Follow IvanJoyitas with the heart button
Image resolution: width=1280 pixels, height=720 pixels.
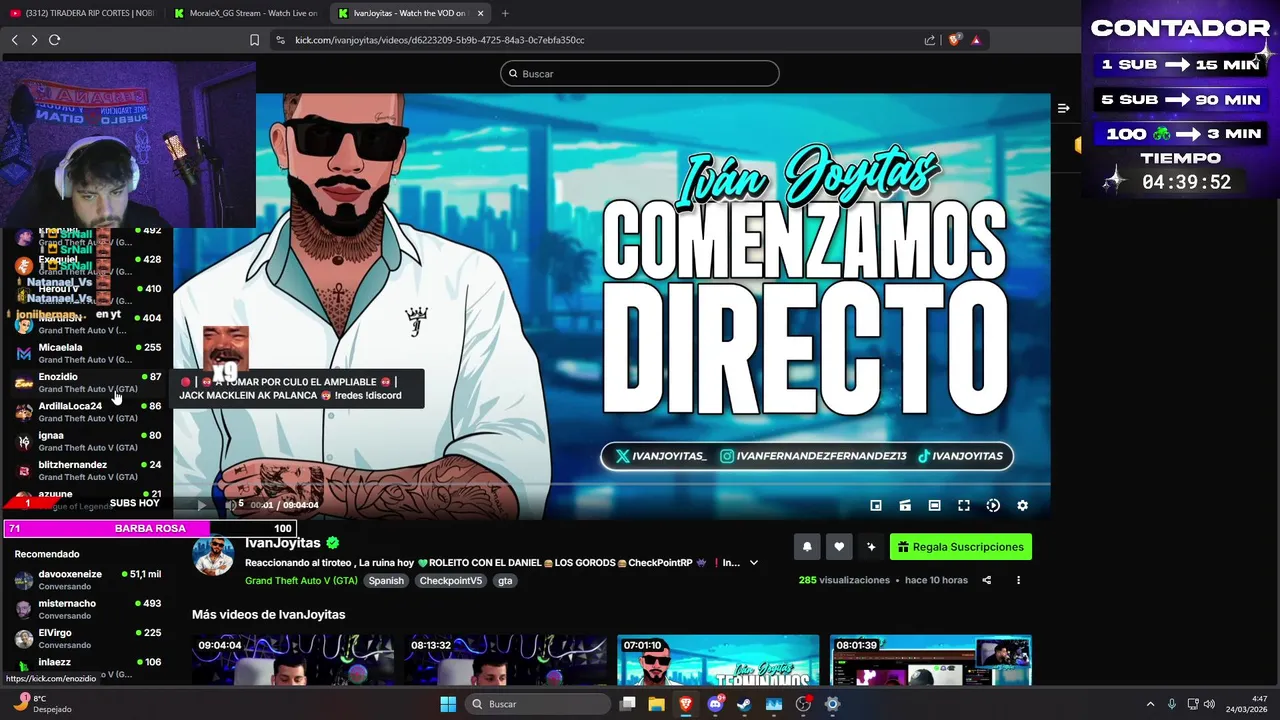(839, 547)
